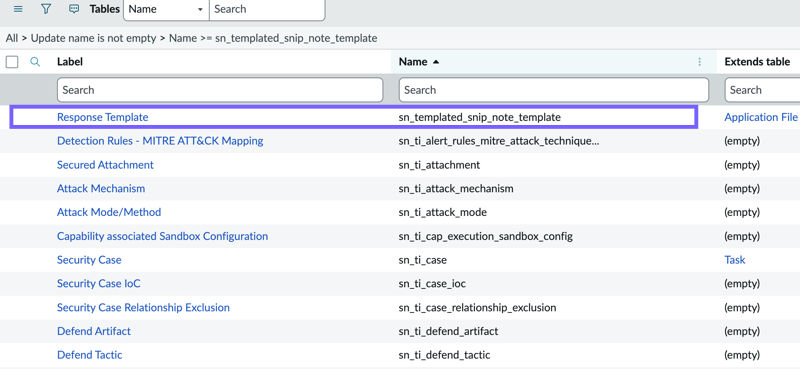The image size is (800, 369).
Task: Open the Defend Artifact record
Action: tap(94, 331)
